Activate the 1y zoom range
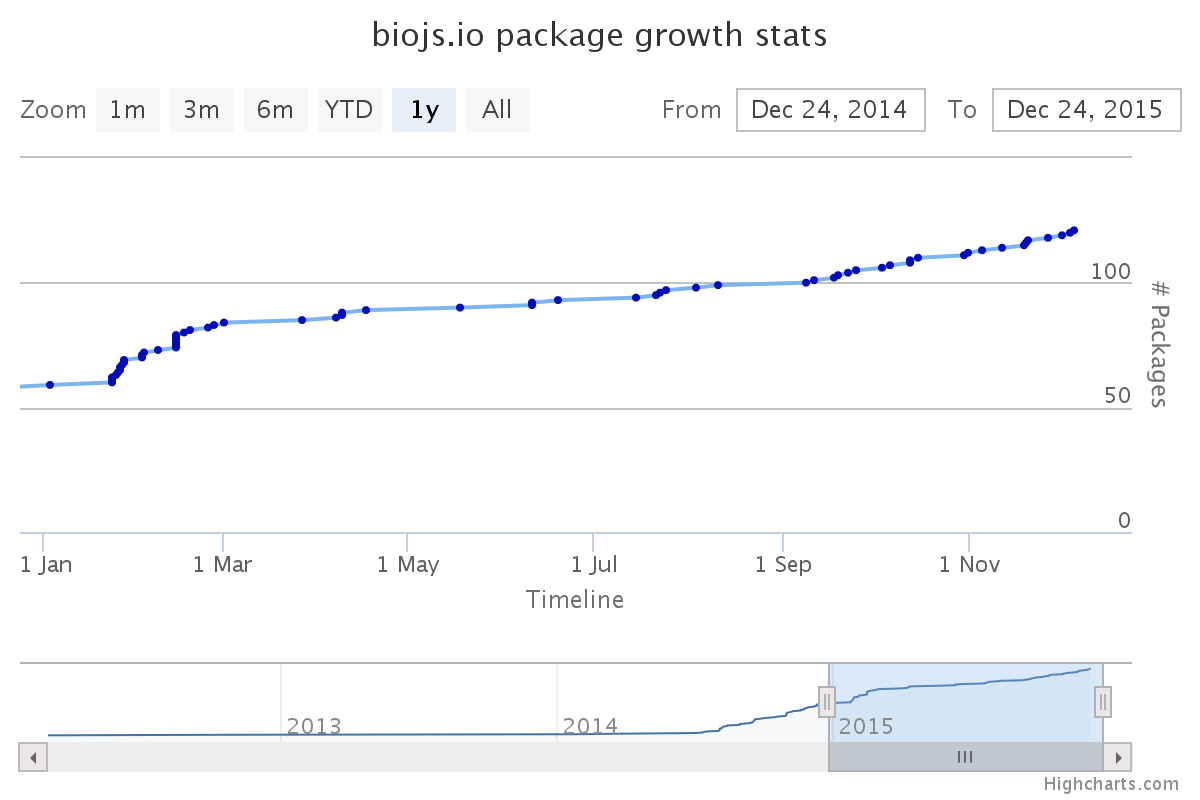The image size is (1200, 800). coord(424,110)
